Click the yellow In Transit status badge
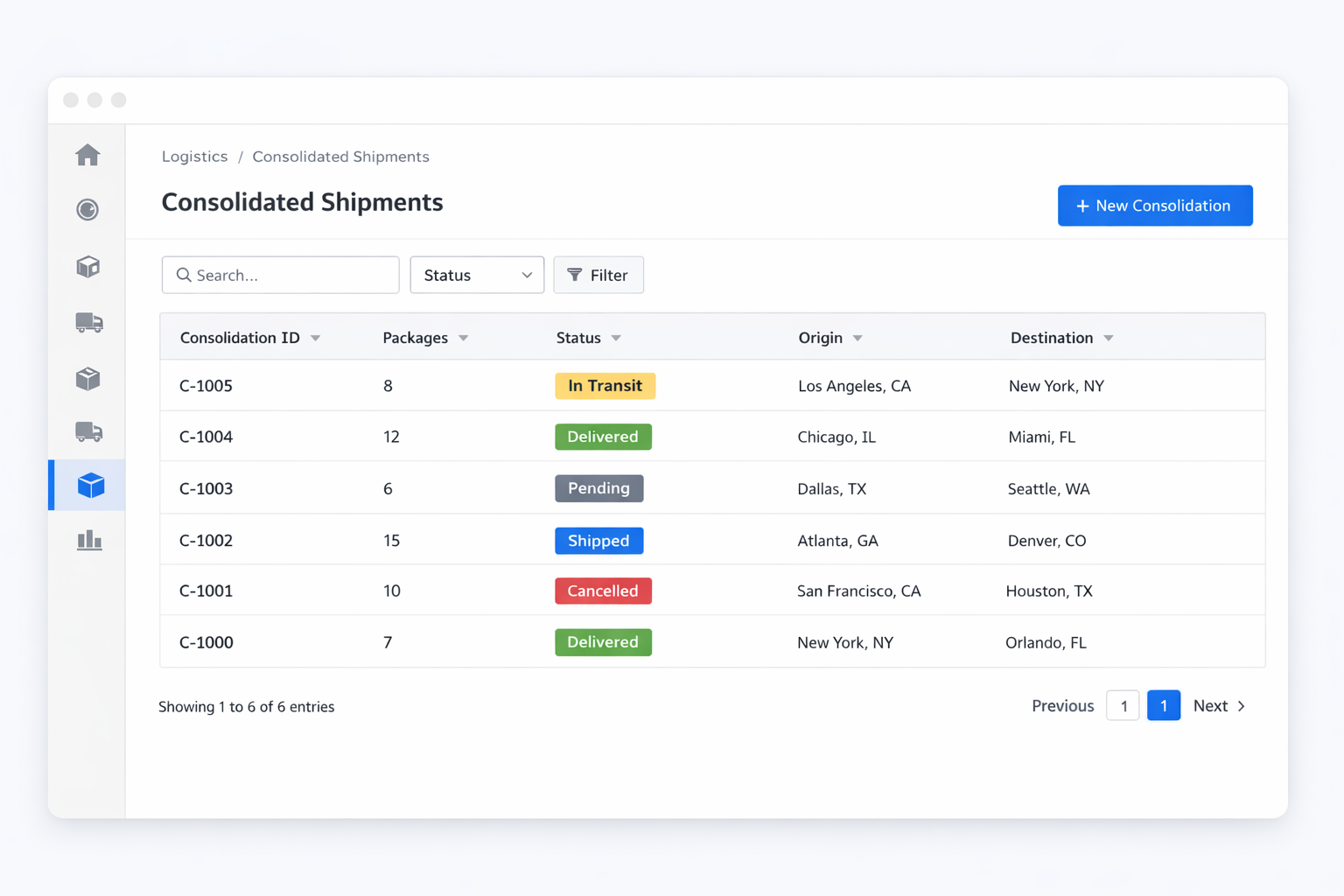1344x896 pixels. pyautogui.click(x=605, y=386)
